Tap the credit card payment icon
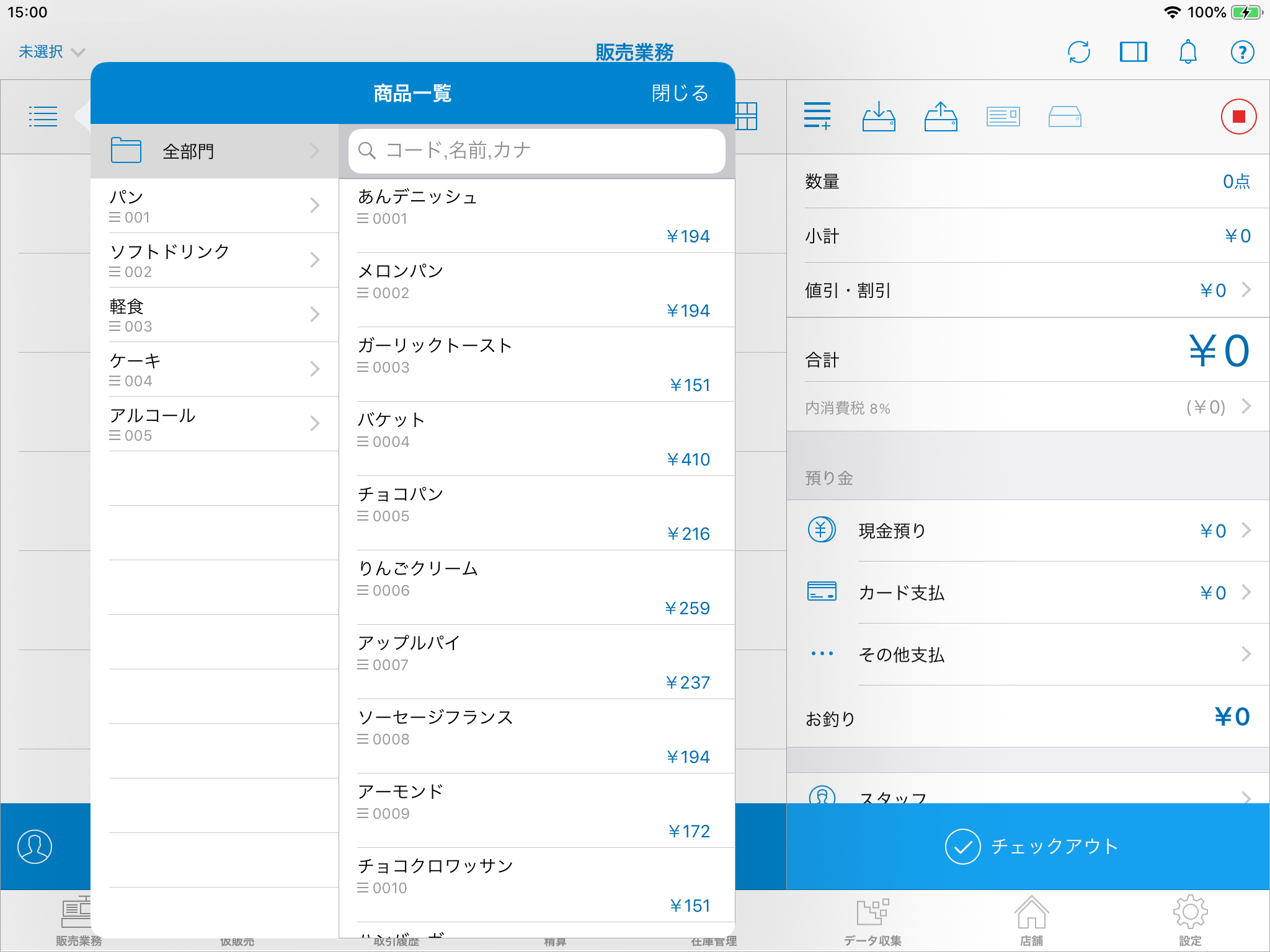This screenshot has width=1270, height=952. pyautogui.click(x=822, y=591)
